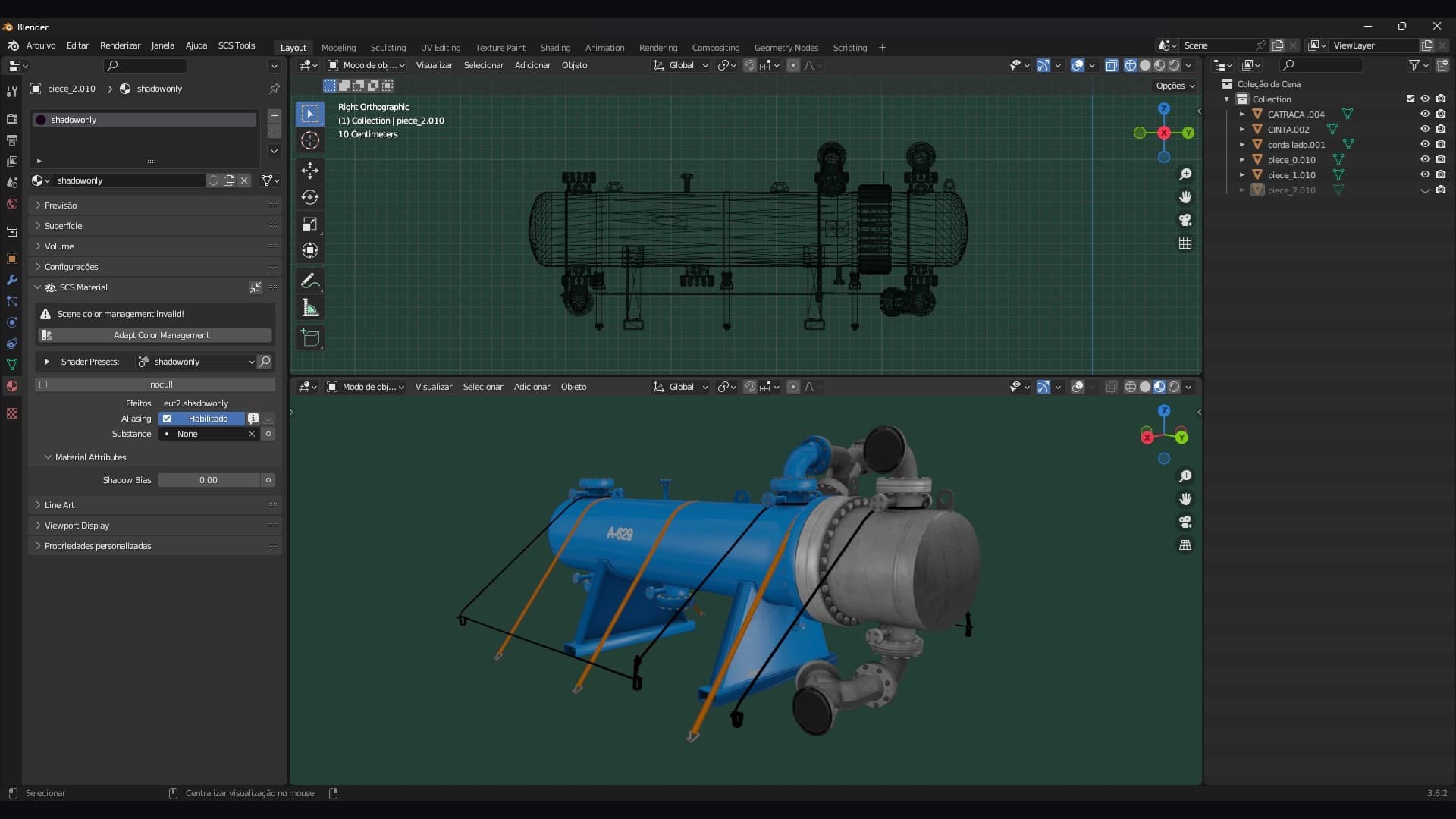Click Adapt Color Management button
1456x819 pixels.
coord(155,335)
